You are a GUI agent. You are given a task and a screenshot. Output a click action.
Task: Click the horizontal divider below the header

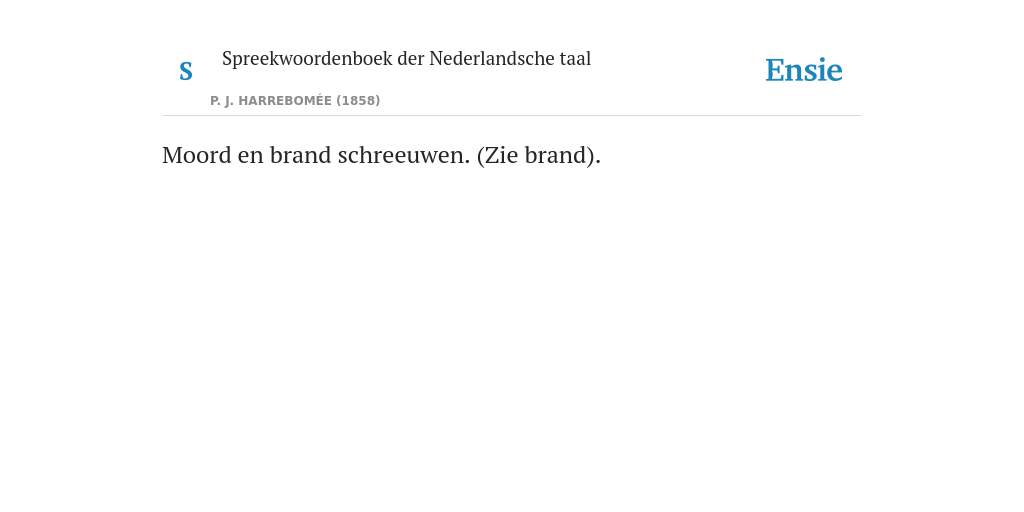[512, 116]
